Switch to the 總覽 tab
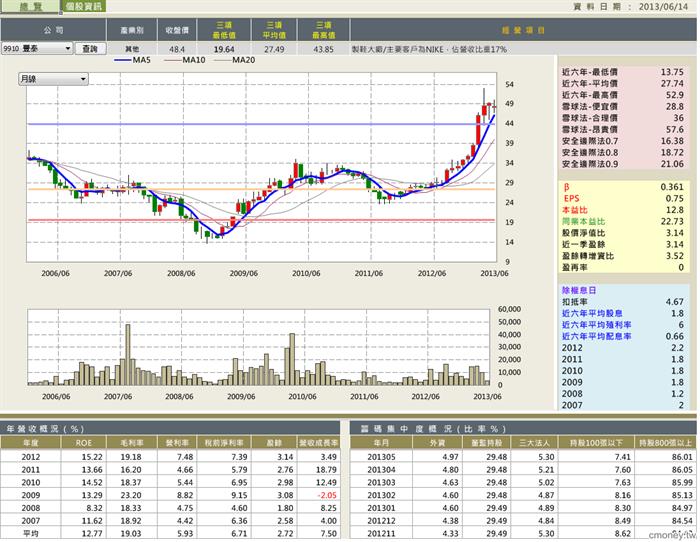This screenshot has height=542, width=700. click(29, 6)
